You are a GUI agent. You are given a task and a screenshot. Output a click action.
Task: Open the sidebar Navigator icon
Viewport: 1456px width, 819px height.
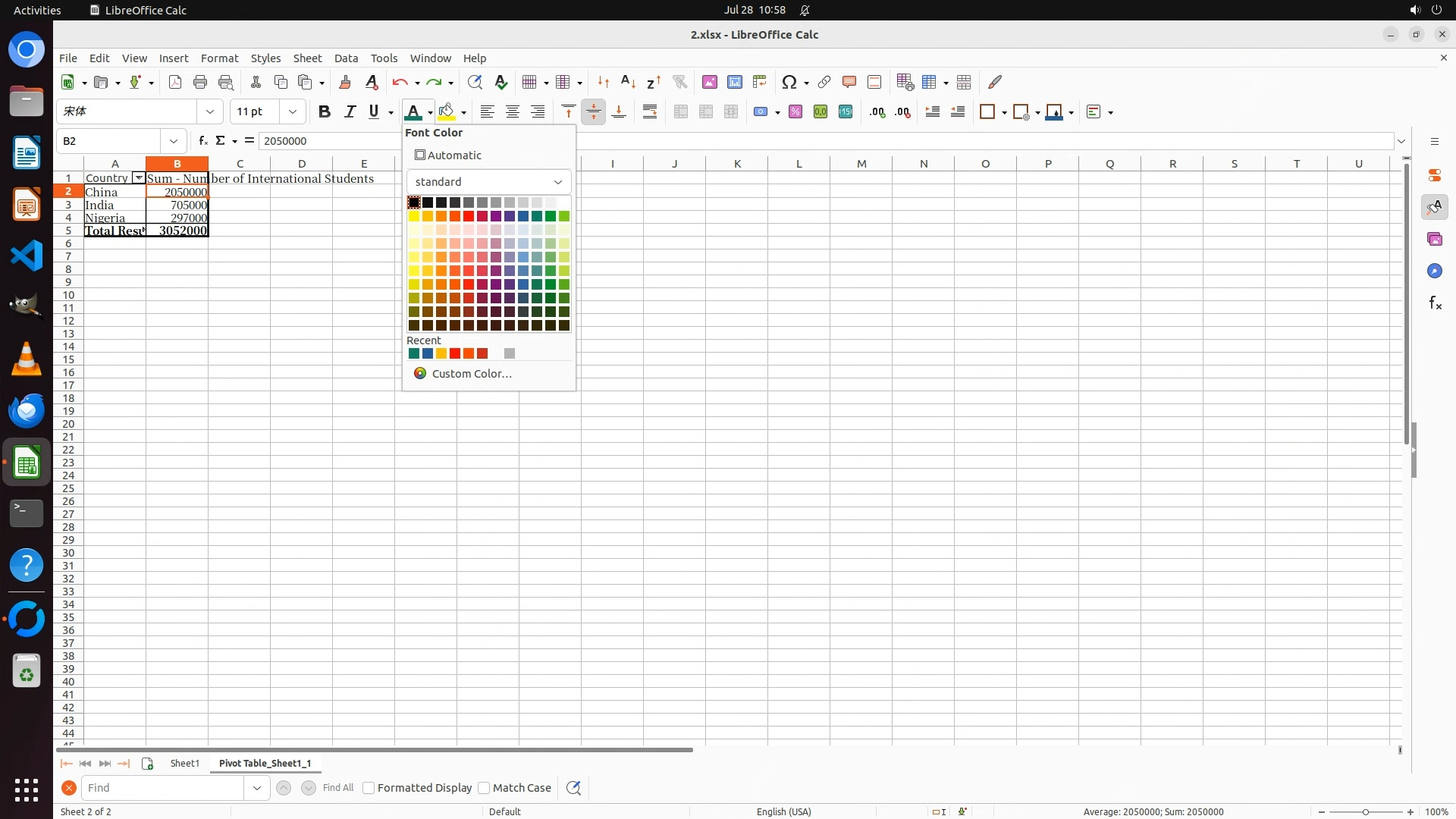pos(1435,271)
